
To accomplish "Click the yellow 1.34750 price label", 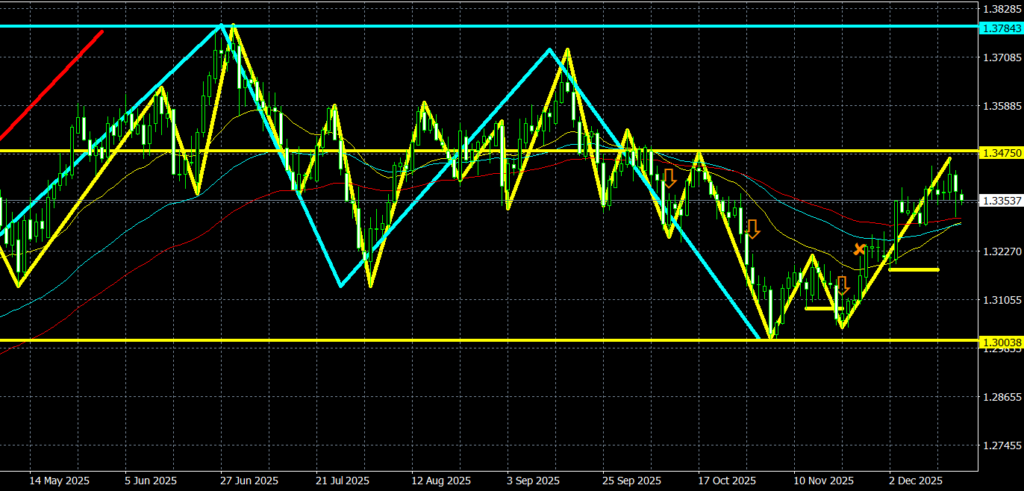I will [x=1001, y=152].
